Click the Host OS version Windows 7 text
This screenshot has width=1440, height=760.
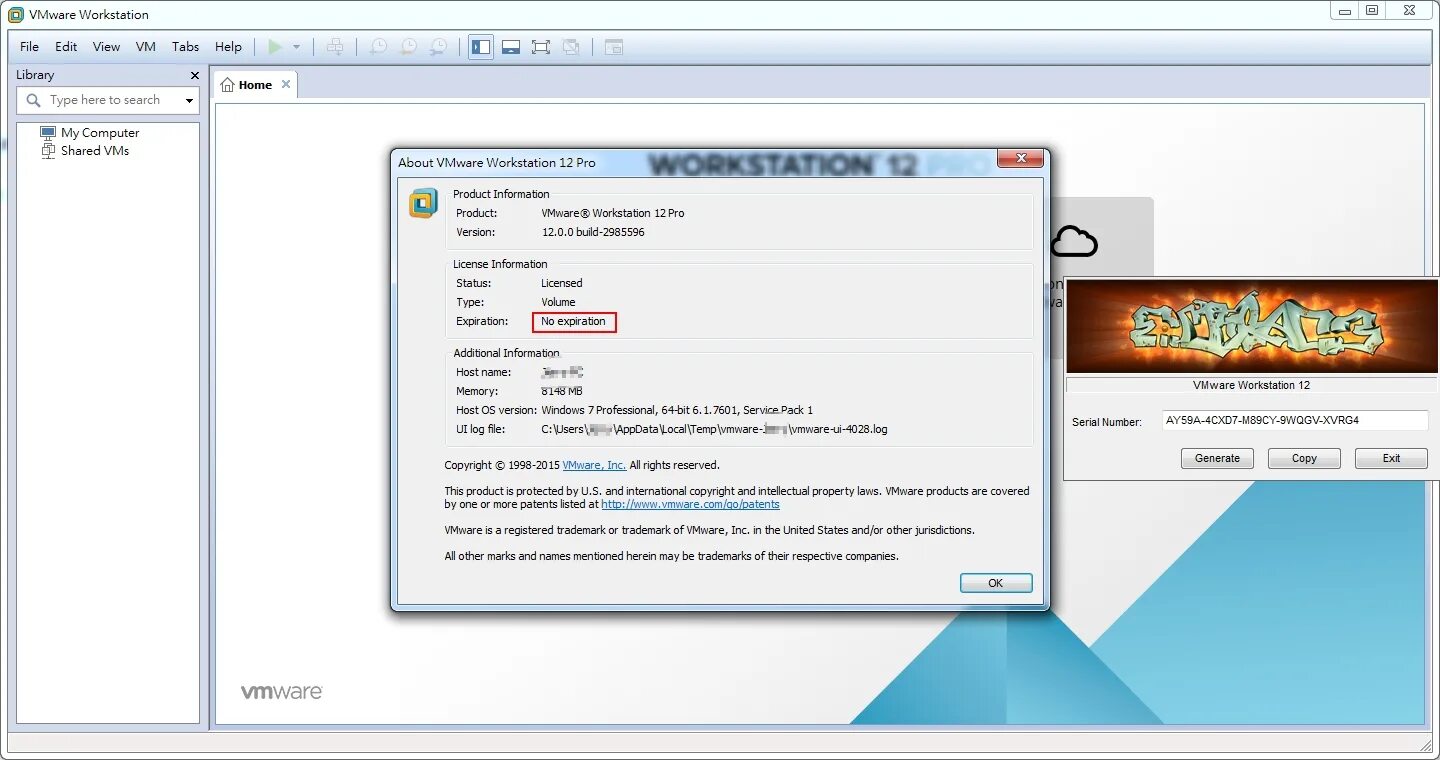click(677, 410)
